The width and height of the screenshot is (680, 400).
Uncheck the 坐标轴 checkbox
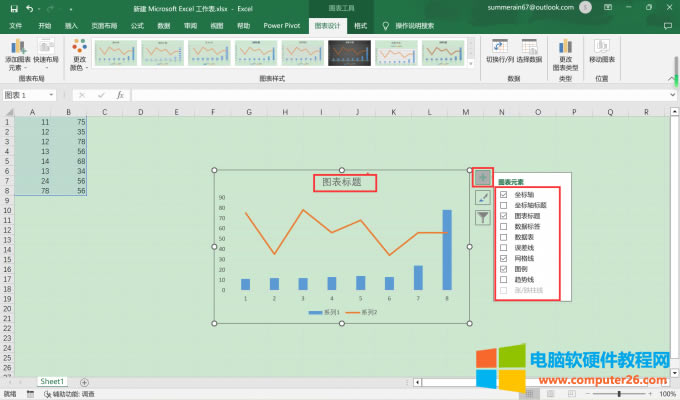[x=503, y=195]
